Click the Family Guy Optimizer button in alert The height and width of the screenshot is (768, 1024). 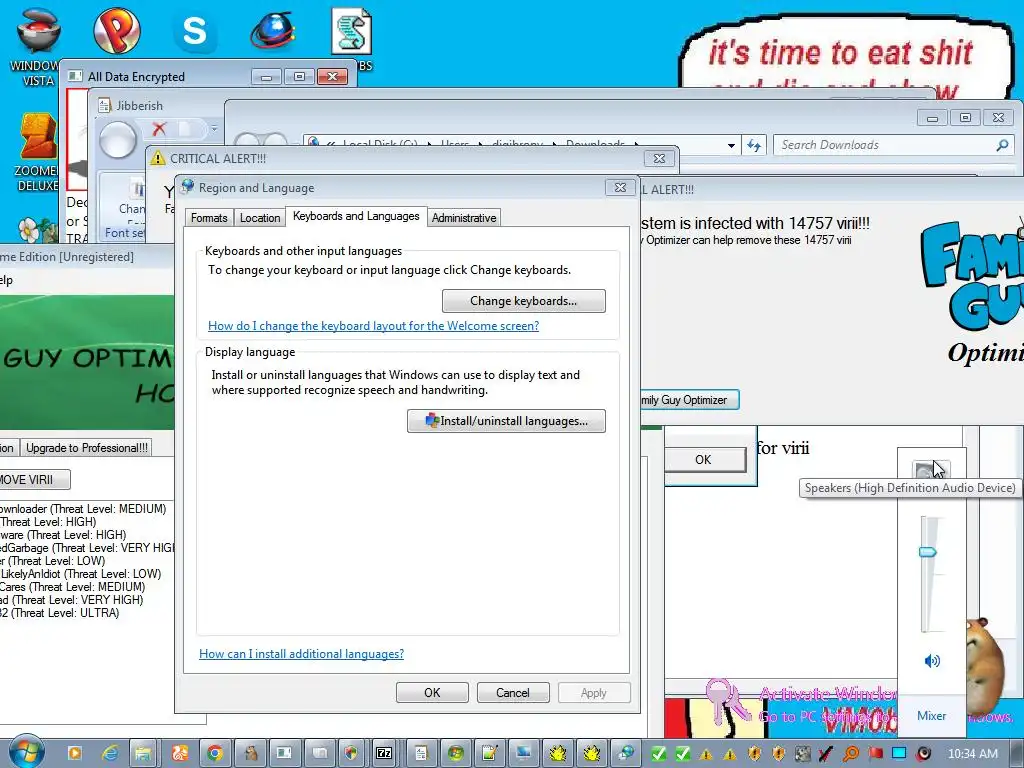pos(689,400)
